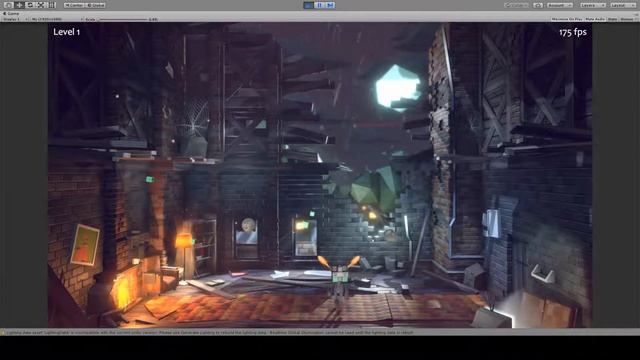
Task: Toggle the Stats overlay button
Action: tap(612, 19)
